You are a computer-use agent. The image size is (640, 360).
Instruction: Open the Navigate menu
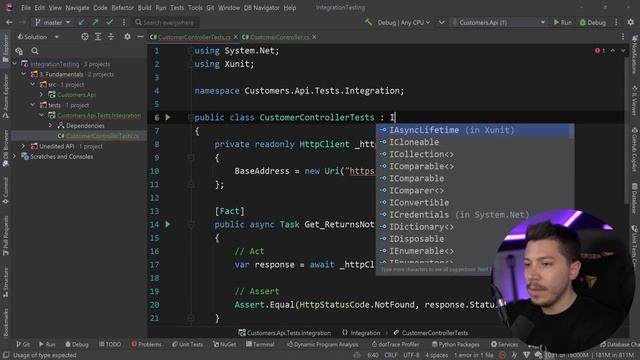(77, 8)
